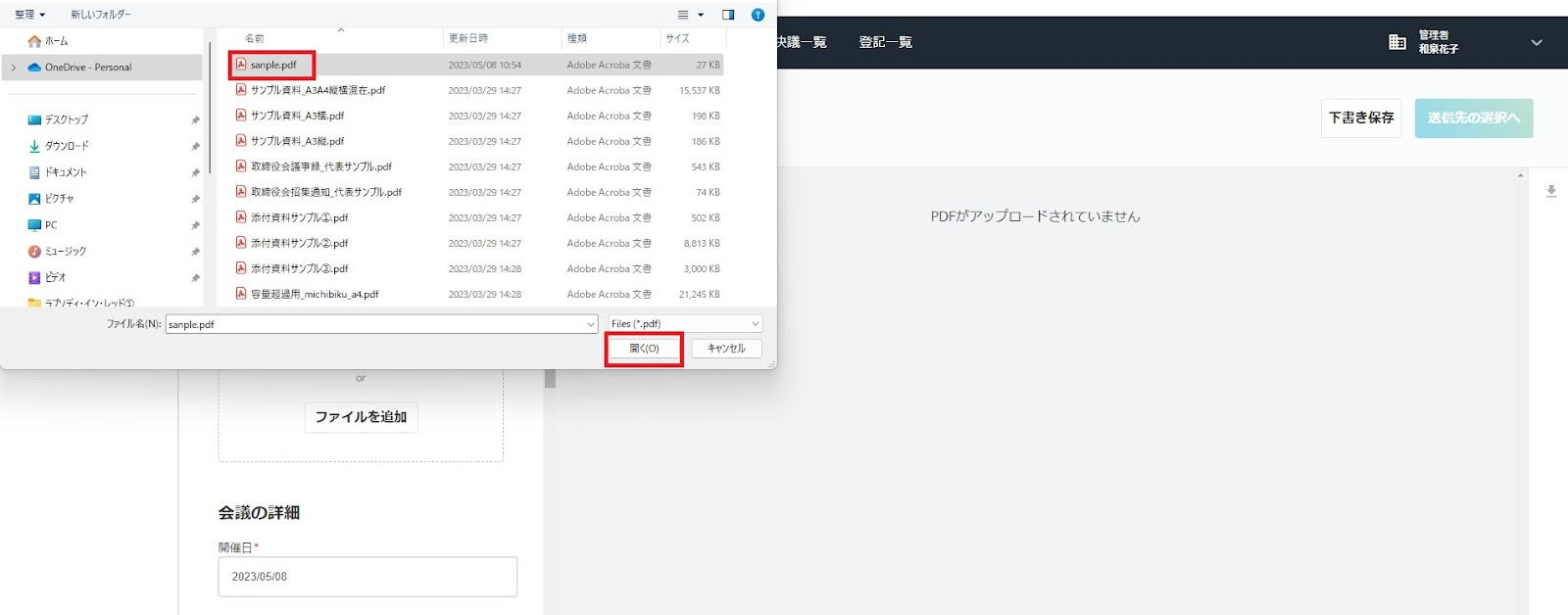Screen dimensions: 1568x615
Task: Sort files by 更新日時 column header
Action: tap(468, 38)
